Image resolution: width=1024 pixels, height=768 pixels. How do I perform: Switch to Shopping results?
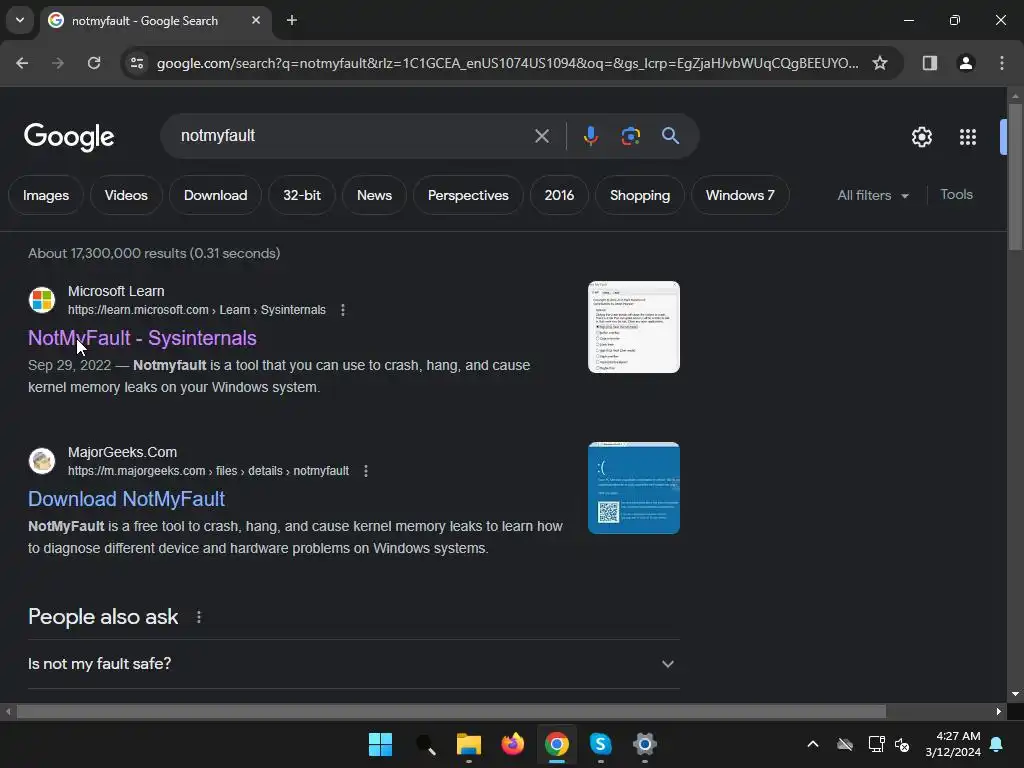point(640,195)
